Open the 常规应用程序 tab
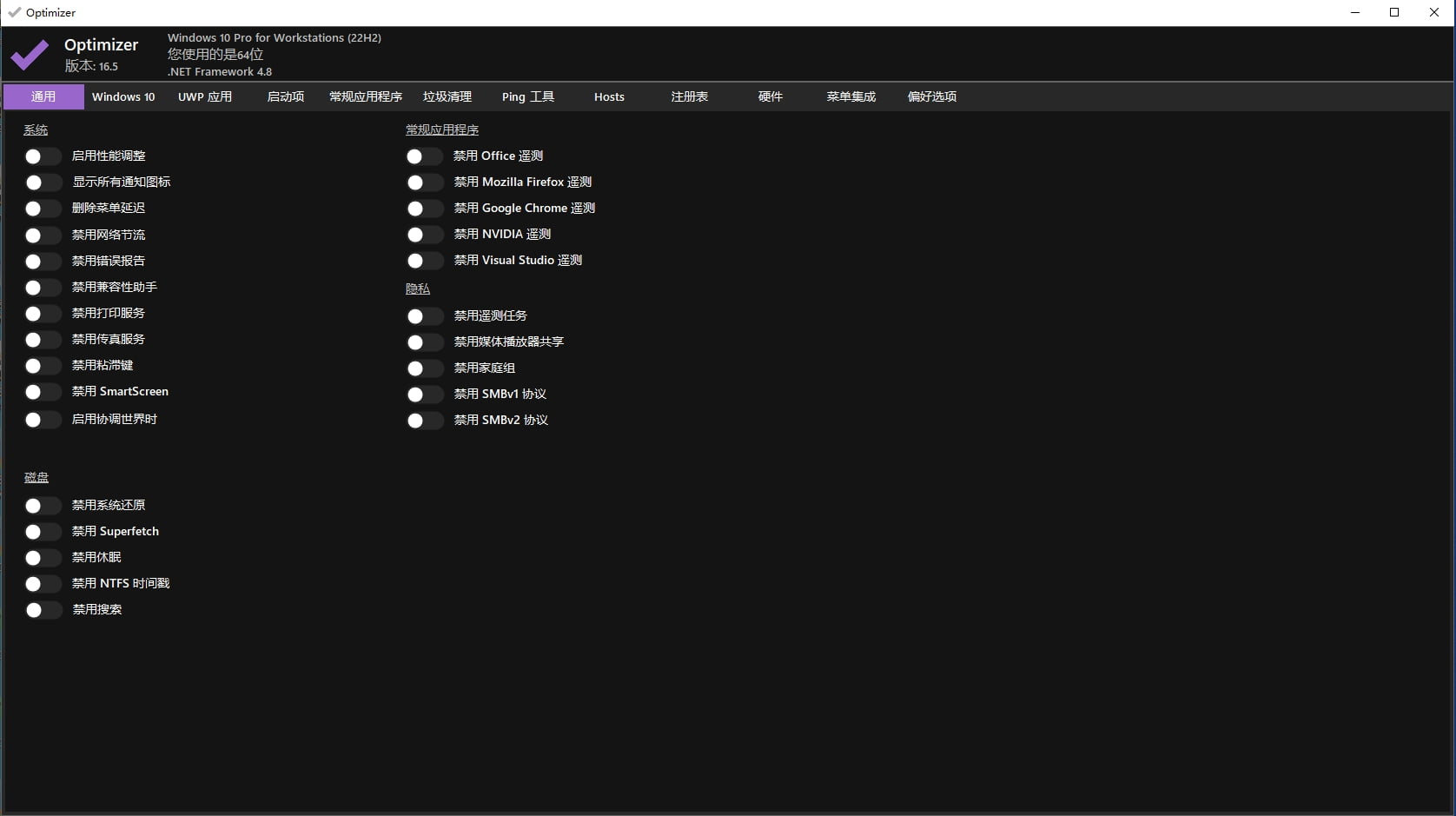Screen dimensions: 1456x816 366,96
